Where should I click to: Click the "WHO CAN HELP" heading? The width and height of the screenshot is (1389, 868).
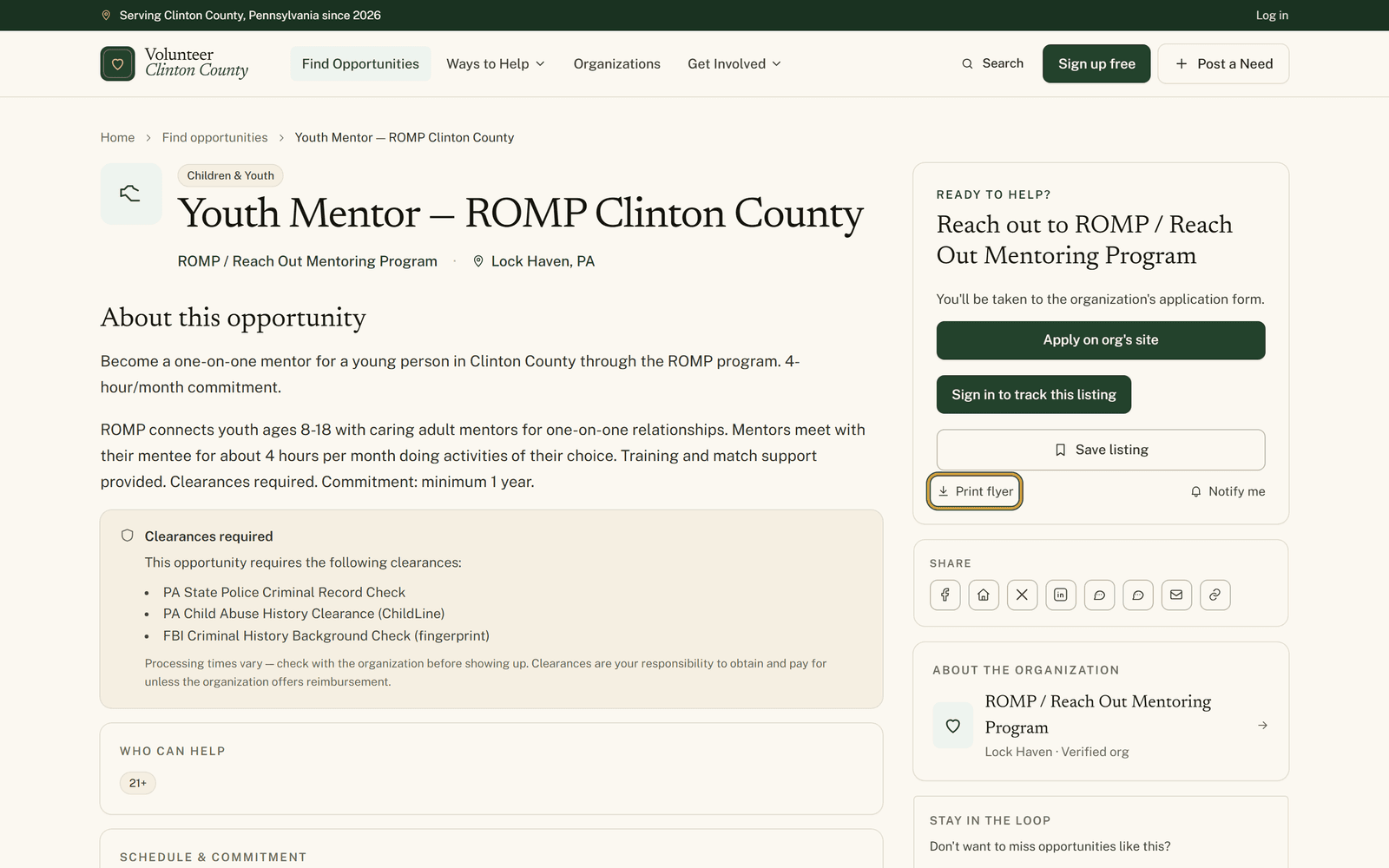(x=172, y=751)
